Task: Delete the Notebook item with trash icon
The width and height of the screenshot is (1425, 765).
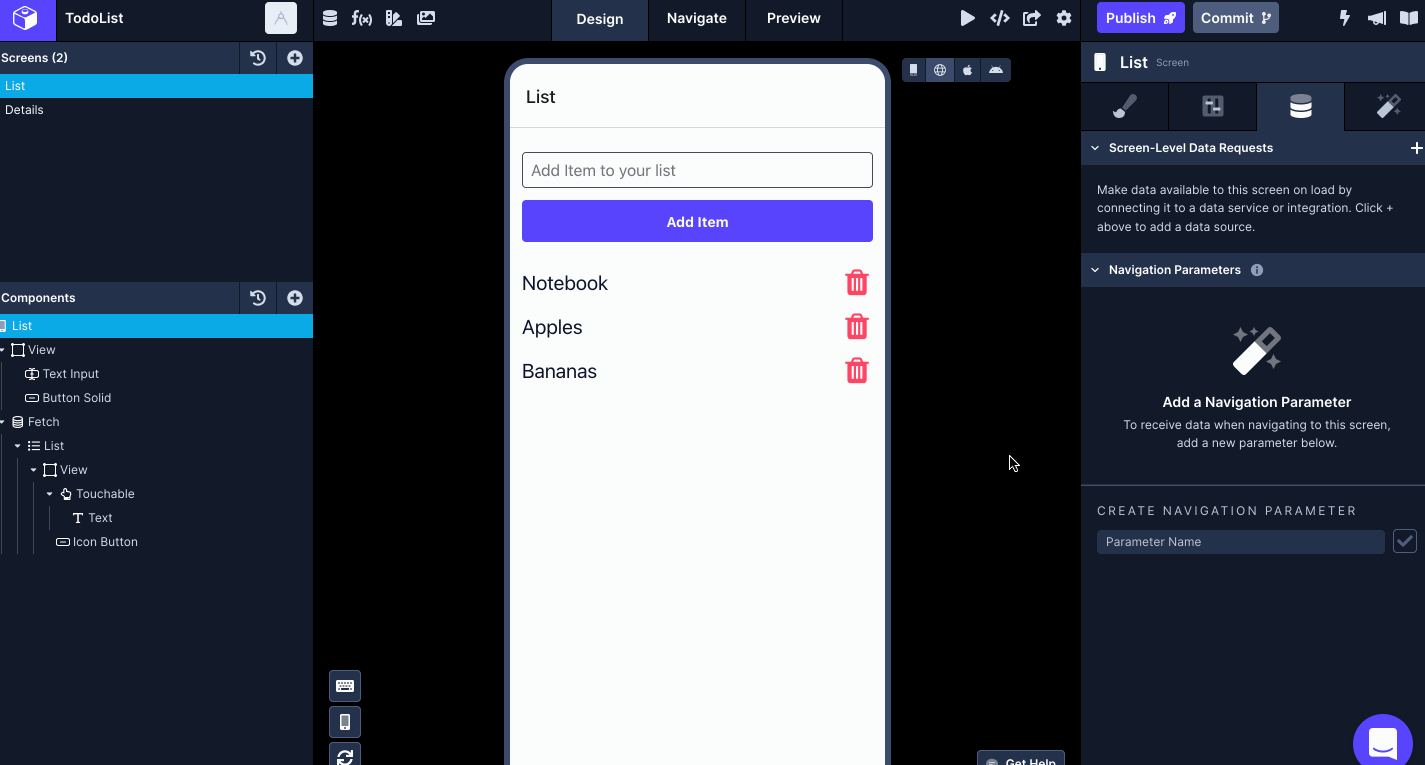Action: pyautogui.click(x=857, y=283)
